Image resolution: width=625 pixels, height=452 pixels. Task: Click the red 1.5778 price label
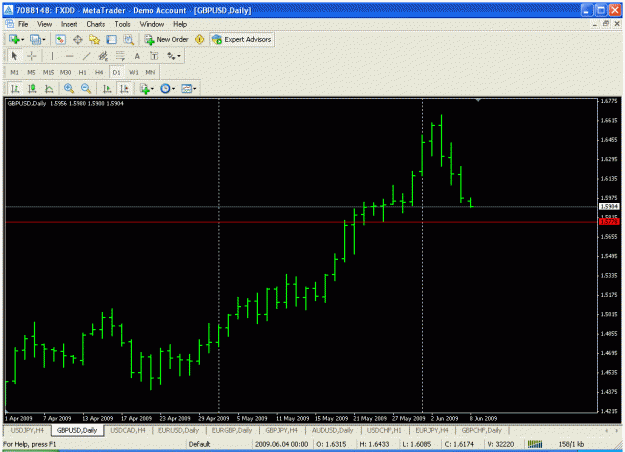609,222
